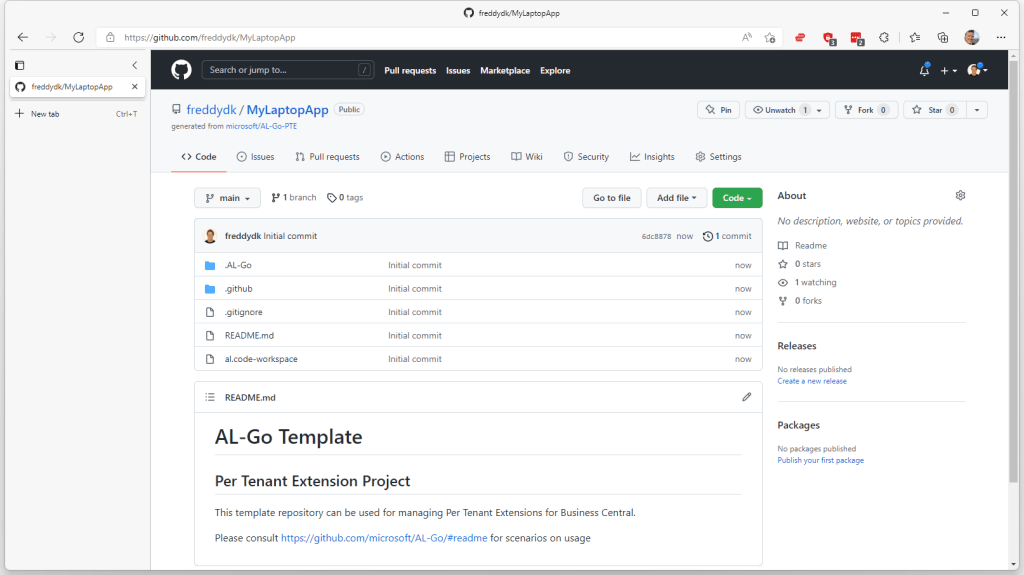Open the plus create-new menu
This screenshot has width=1024, height=575.
[x=948, y=71]
